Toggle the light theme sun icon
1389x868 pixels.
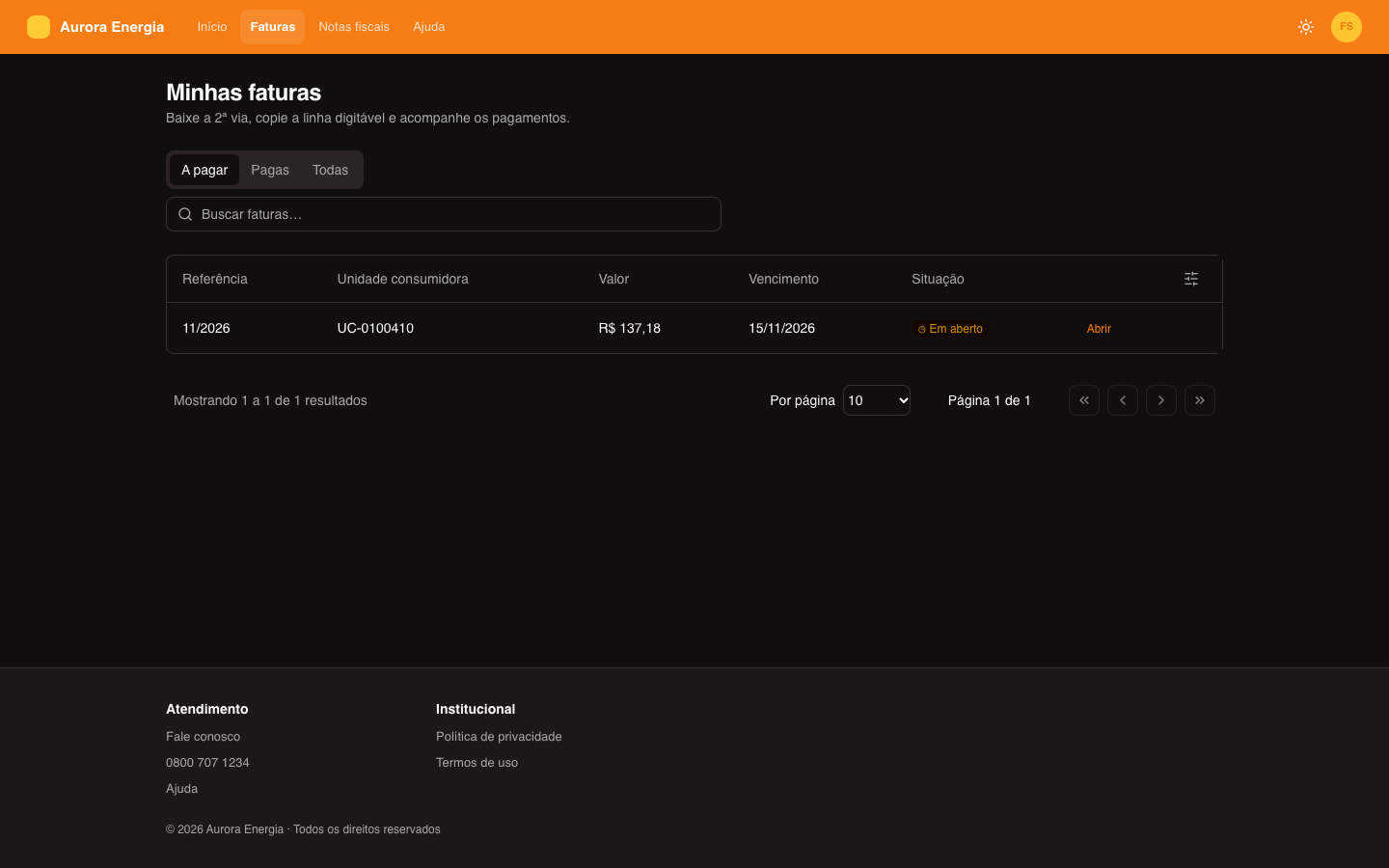point(1306,27)
